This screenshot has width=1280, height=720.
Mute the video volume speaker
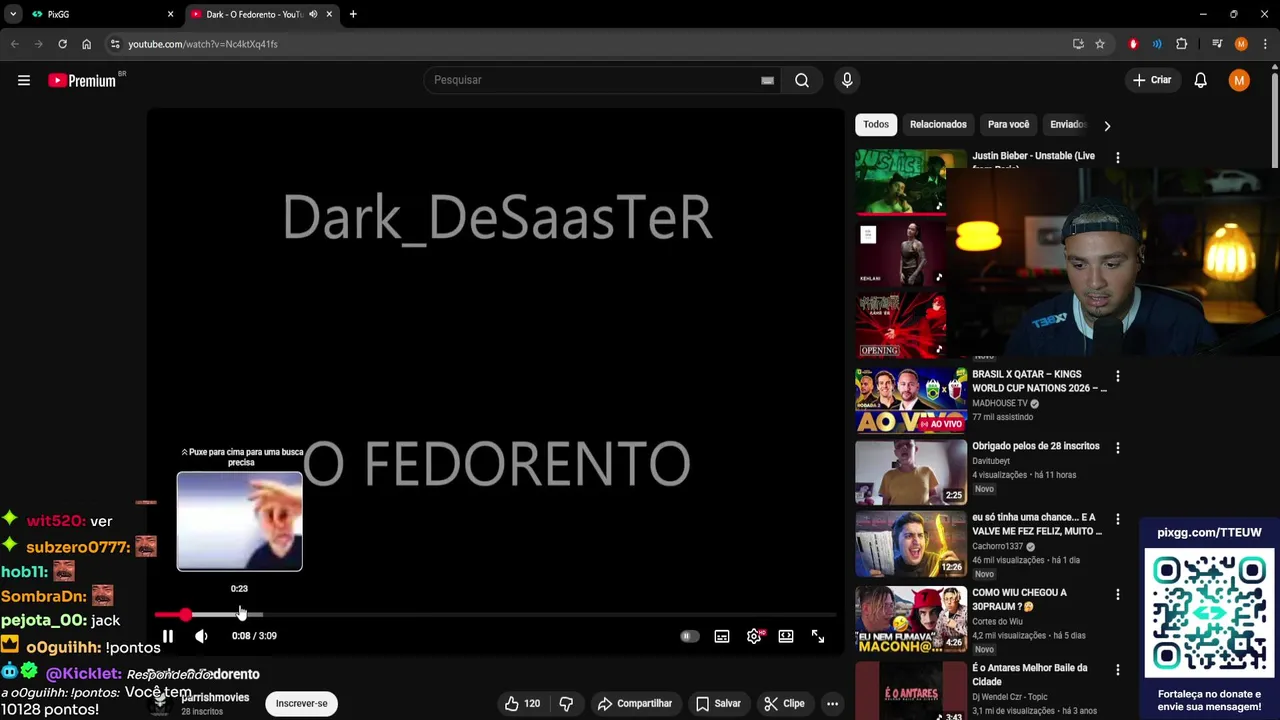click(201, 636)
